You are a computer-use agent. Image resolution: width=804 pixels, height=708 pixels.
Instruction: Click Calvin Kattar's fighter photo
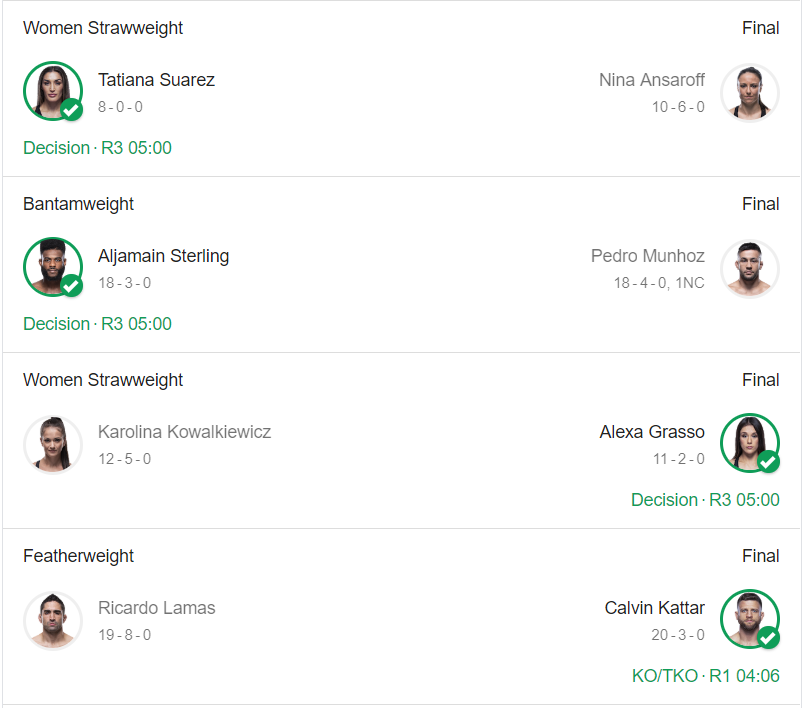coord(750,619)
